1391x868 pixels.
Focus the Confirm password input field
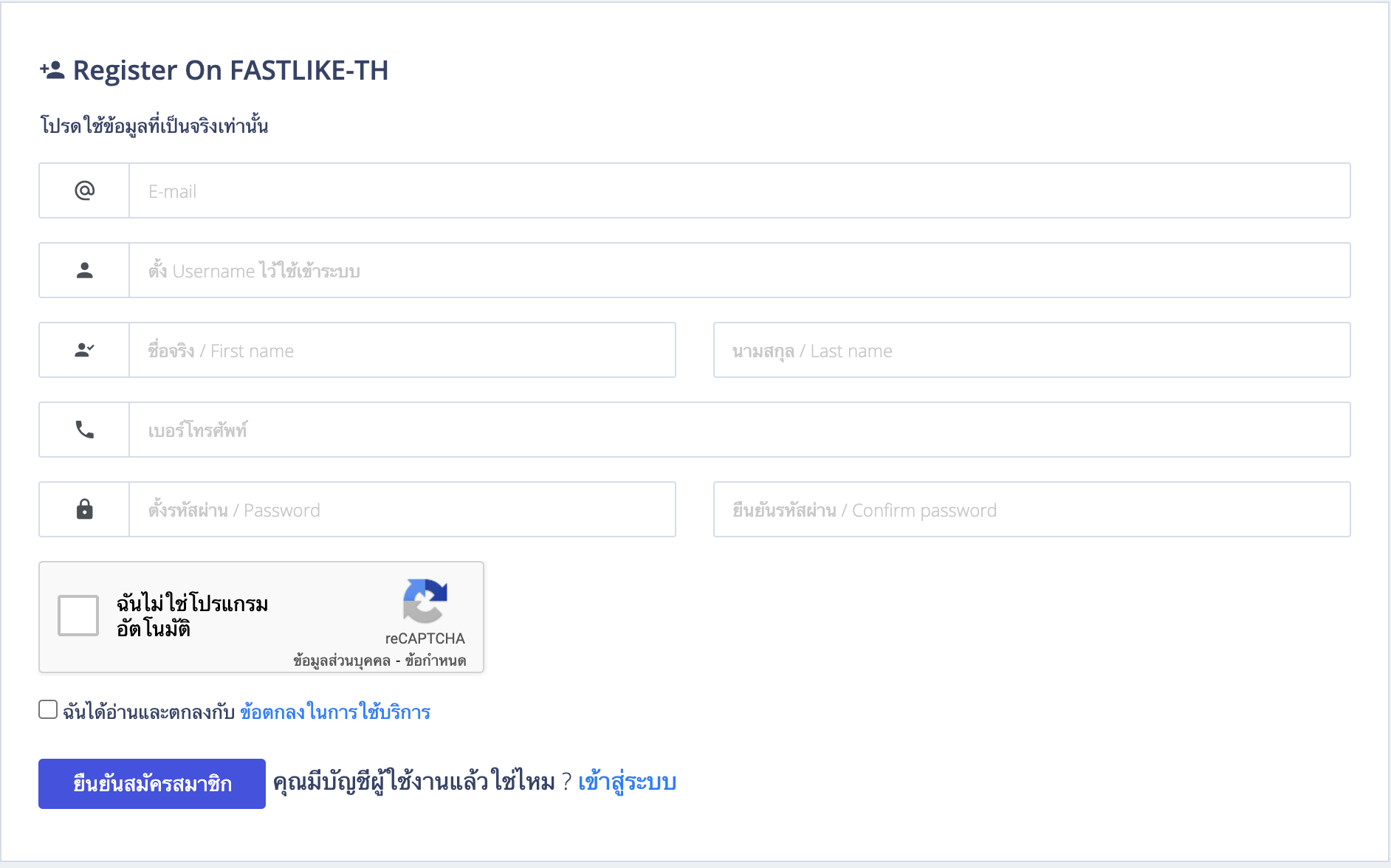(x=1032, y=509)
